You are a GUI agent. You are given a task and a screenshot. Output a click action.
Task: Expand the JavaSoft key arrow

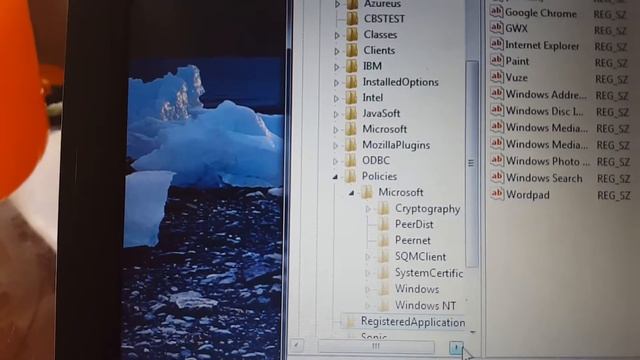[336, 114]
